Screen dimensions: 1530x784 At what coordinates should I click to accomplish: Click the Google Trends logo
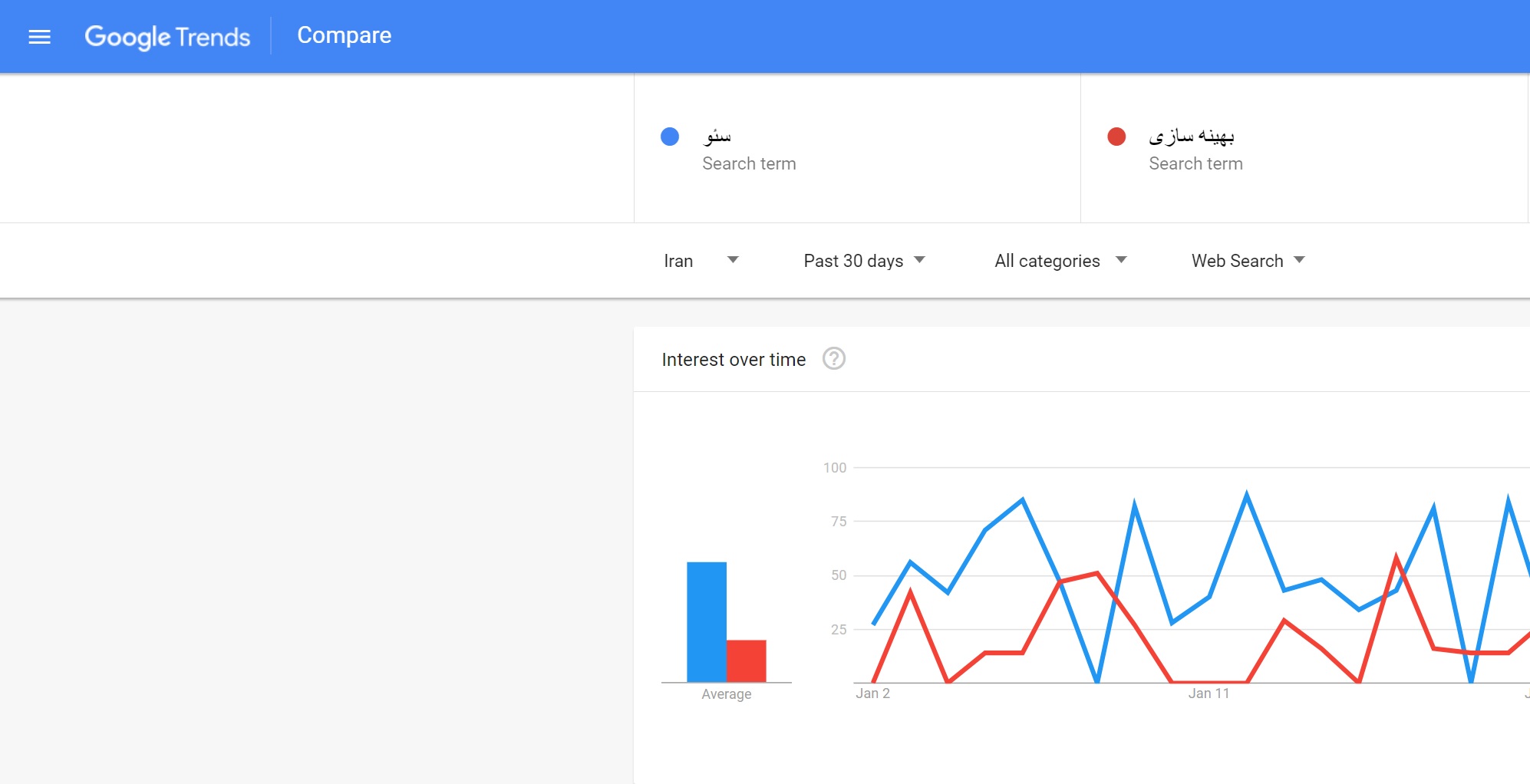point(167,37)
